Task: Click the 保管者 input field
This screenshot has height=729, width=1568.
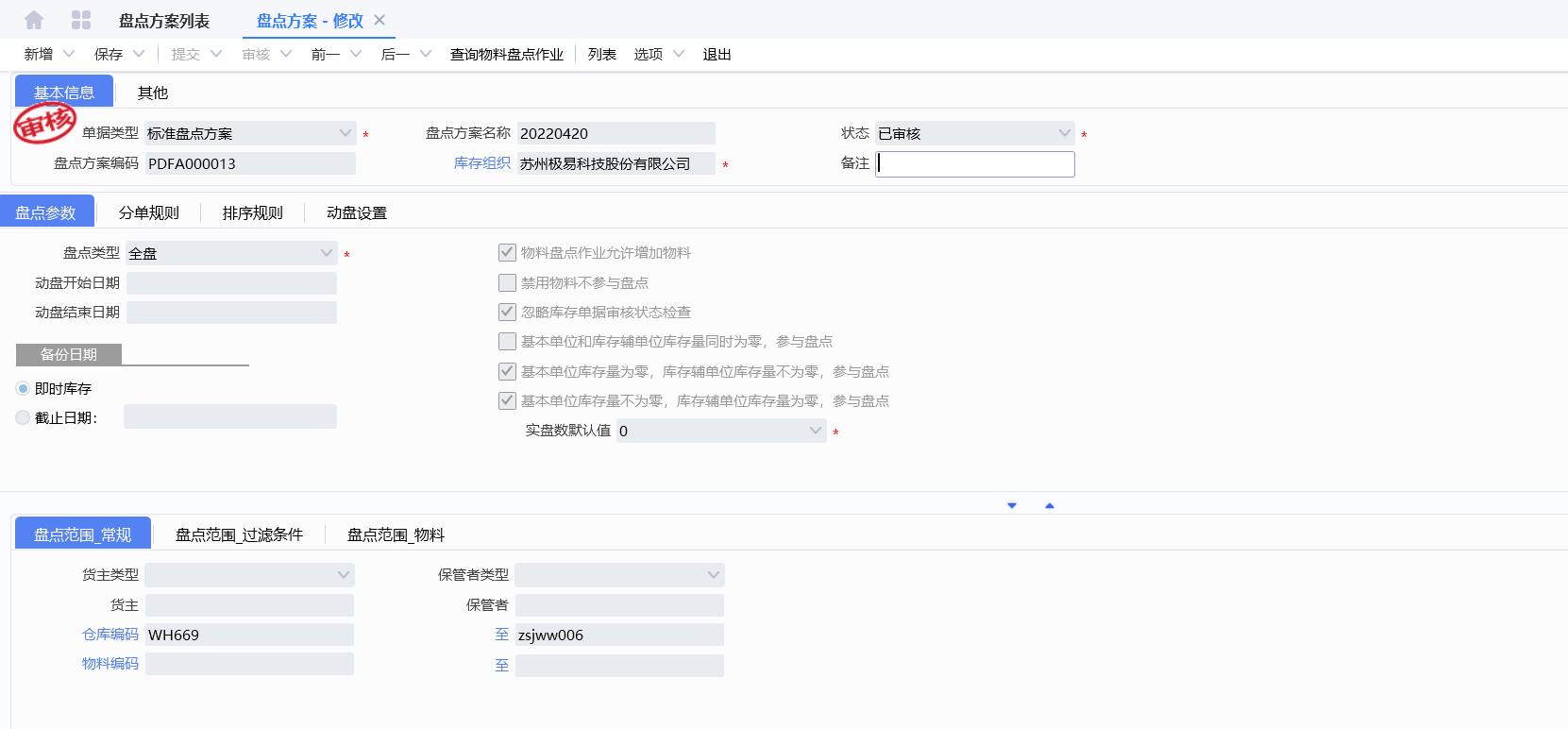Action: click(x=619, y=605)
